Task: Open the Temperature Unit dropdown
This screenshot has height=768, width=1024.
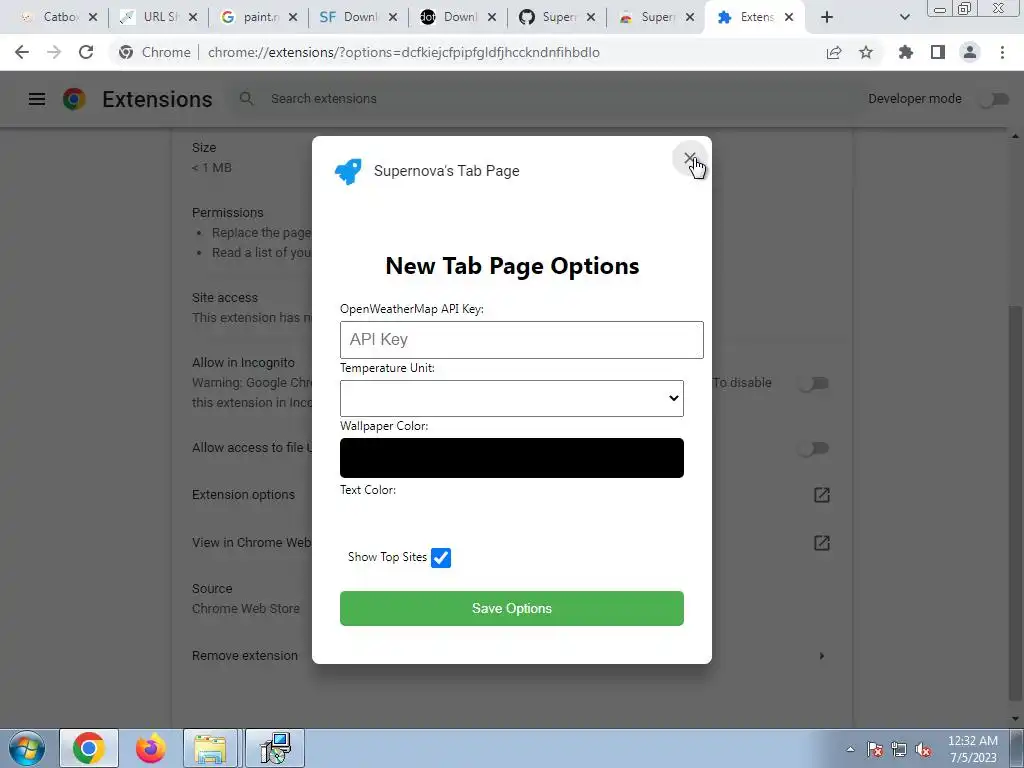Action: (511, 398)
